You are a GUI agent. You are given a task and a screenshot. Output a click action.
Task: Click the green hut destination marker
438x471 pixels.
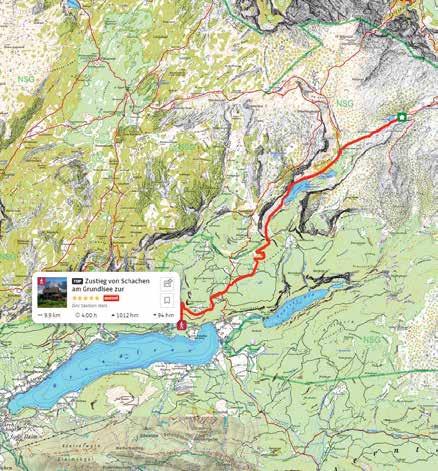[402, 117]
